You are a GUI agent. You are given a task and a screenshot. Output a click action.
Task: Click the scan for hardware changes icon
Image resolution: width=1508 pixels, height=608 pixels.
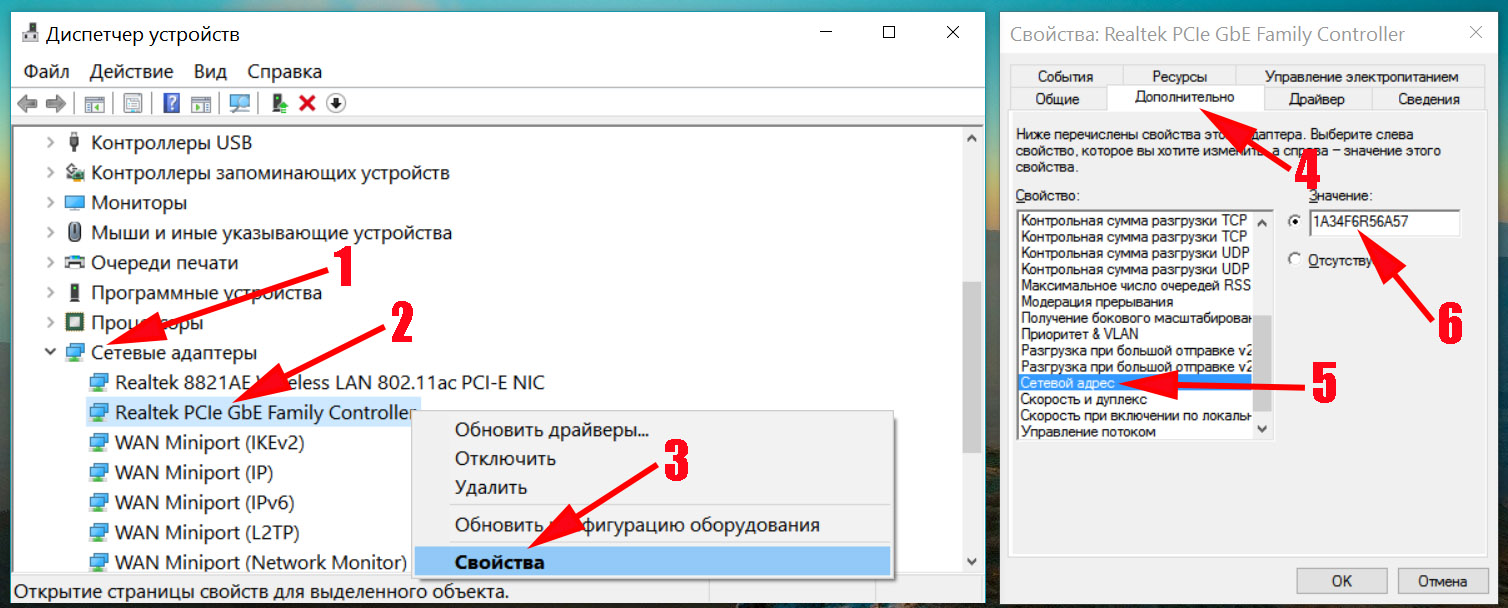(240, 103)
